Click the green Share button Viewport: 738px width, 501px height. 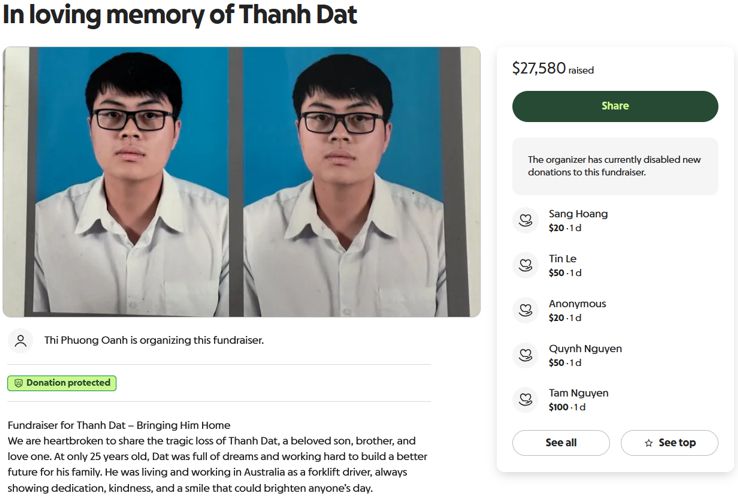[x=615, y=106]
